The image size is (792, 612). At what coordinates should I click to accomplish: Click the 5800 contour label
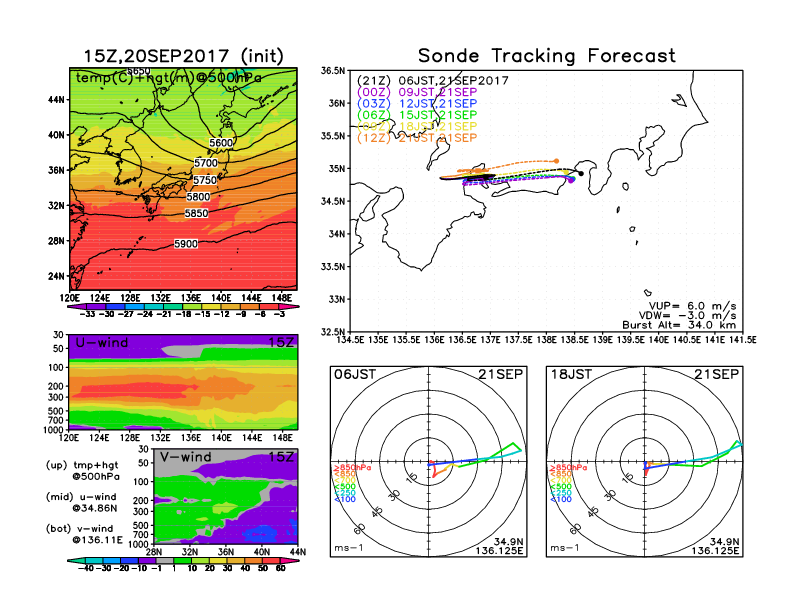pos(198,196)
